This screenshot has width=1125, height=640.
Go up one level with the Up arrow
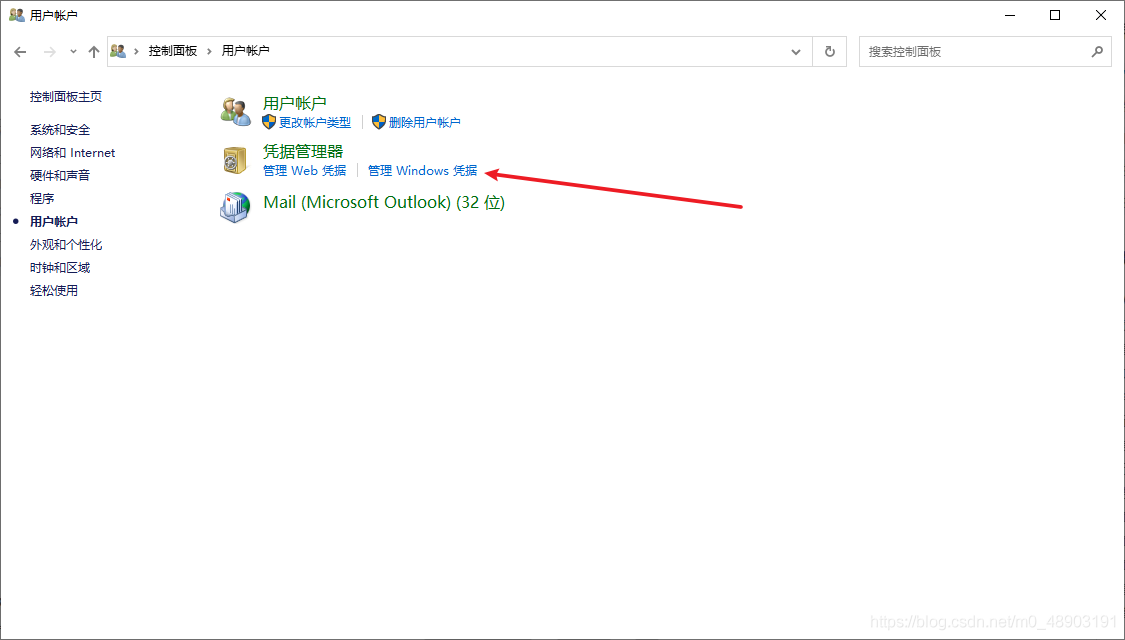tap(93, 52)
